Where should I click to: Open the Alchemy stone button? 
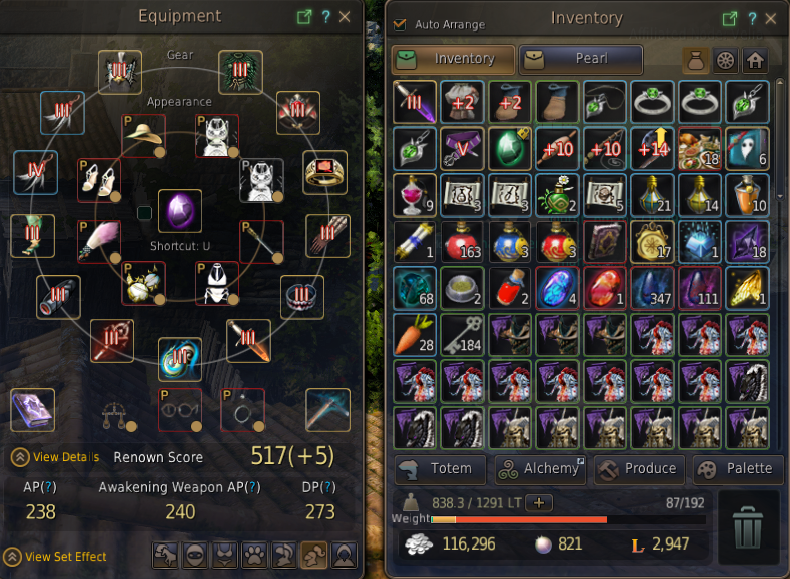click(x=540, y=469)
